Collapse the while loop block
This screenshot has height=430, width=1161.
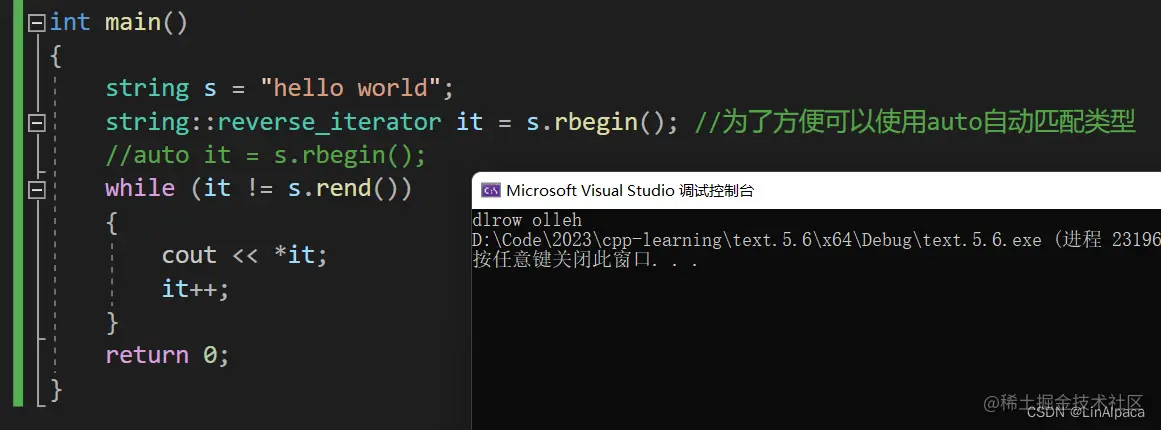click(x=36, y=189)
